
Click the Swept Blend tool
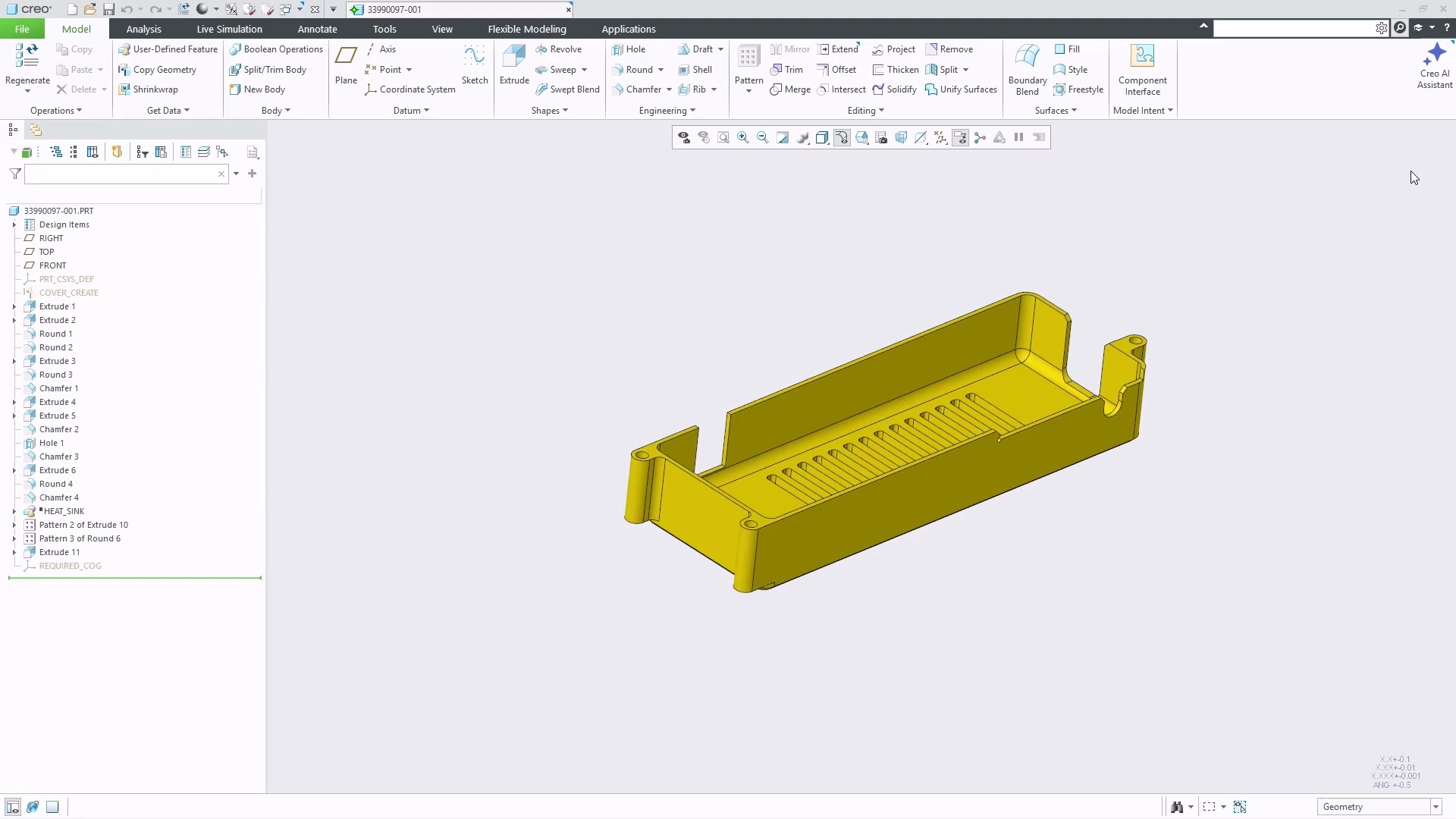click(566, 89)
